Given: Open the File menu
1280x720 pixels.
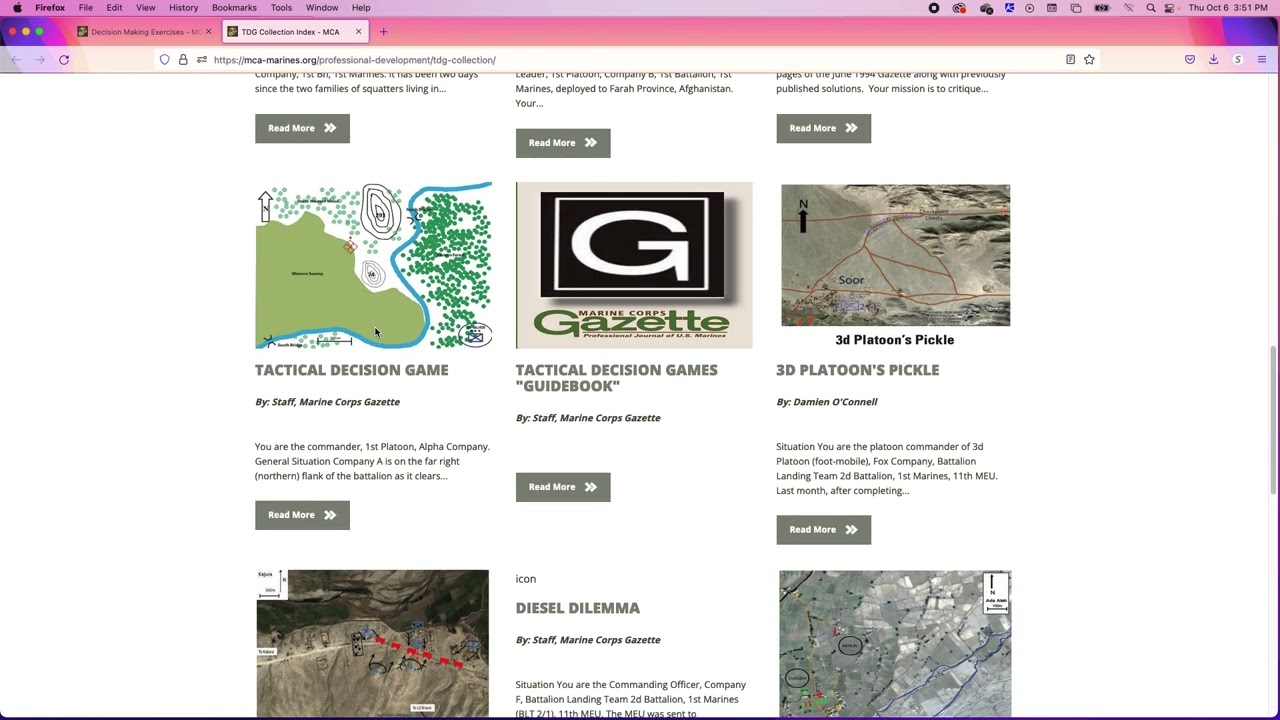Looking at the screenshot, I should click(86, 8).
